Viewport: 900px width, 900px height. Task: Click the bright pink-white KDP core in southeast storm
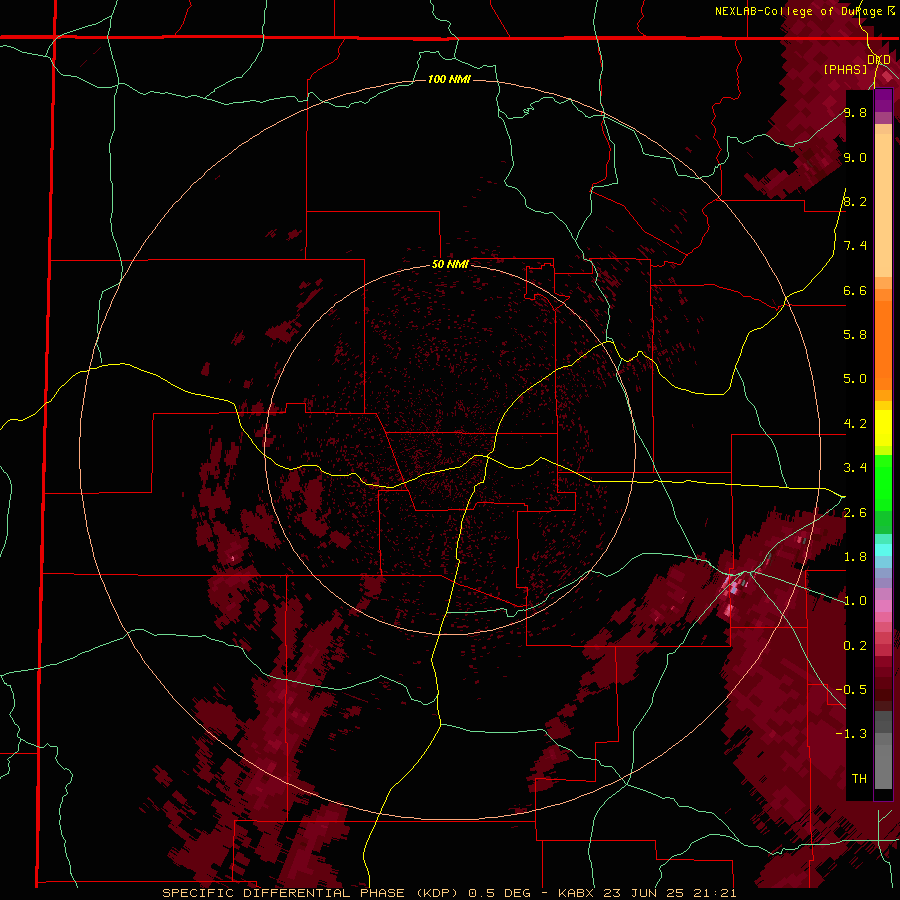[x=733, y=588]
